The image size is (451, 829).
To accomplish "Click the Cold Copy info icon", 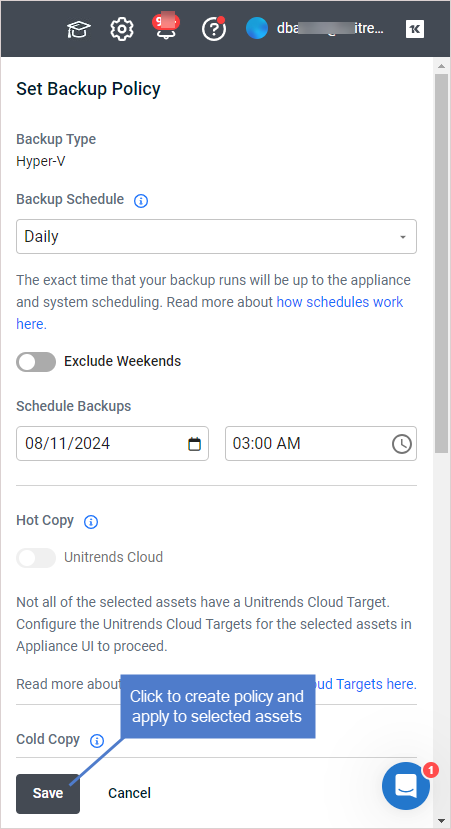I will (x=97, y=741).
